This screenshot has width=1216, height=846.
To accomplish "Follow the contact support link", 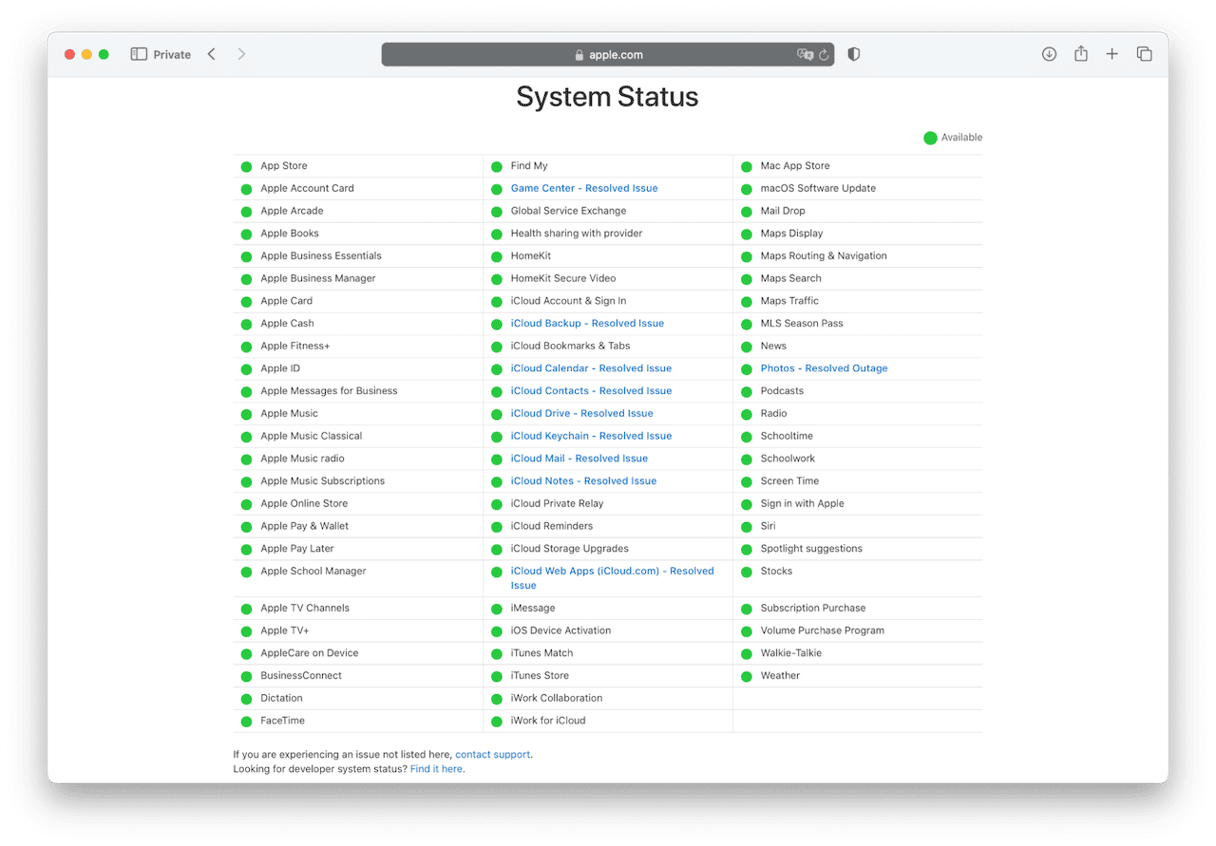I will point(492,755).
